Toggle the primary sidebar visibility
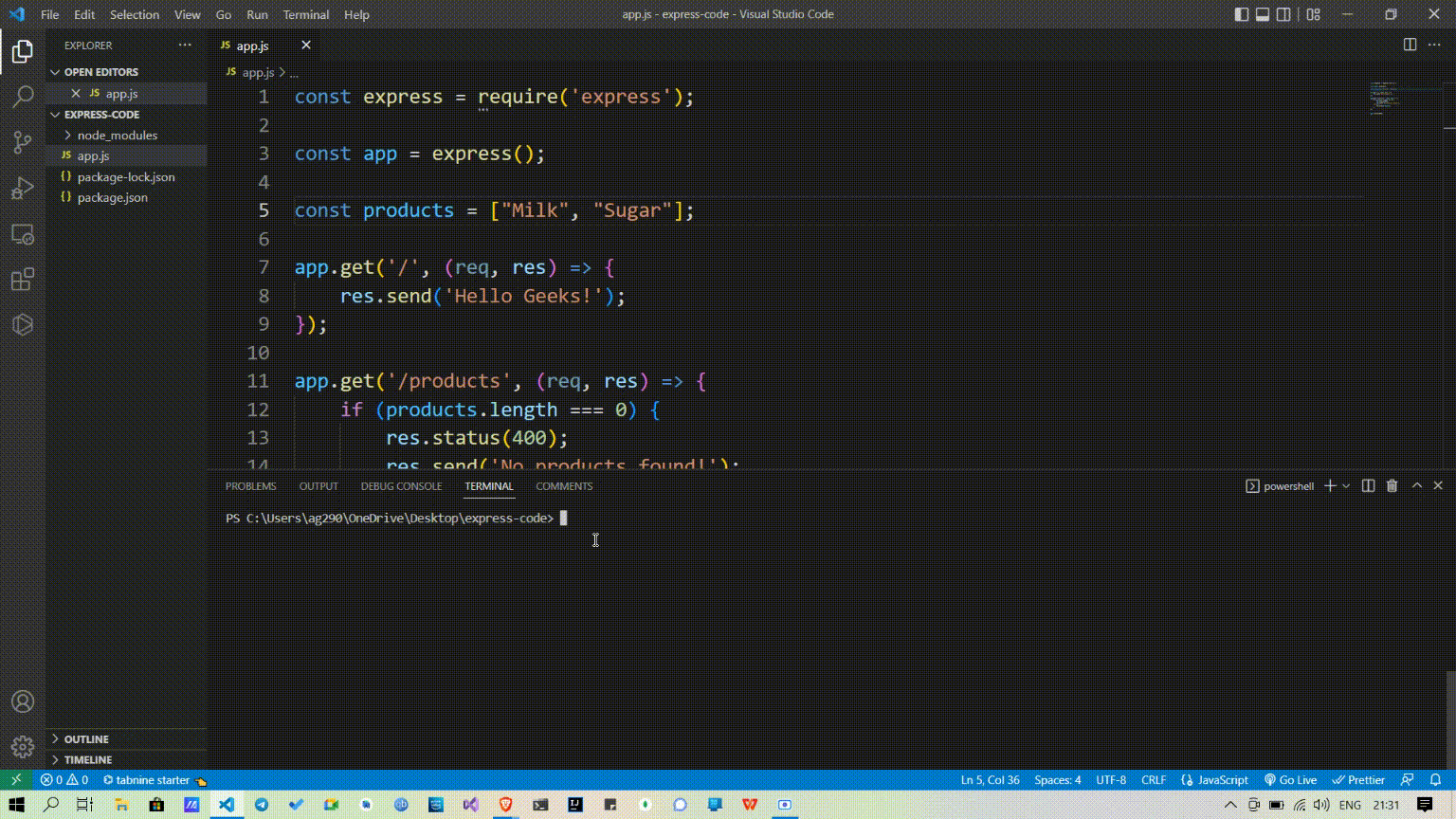This screenshot has width=1456, height=819. click(x=1242, y=14)
